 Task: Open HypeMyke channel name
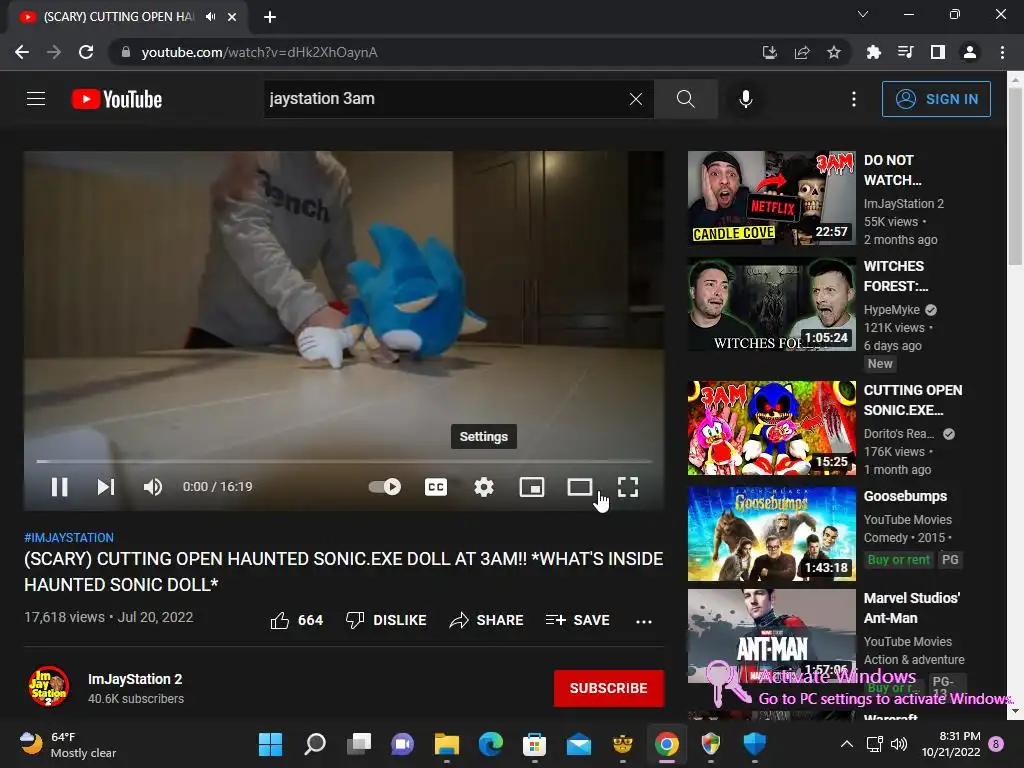pos(891,310)
